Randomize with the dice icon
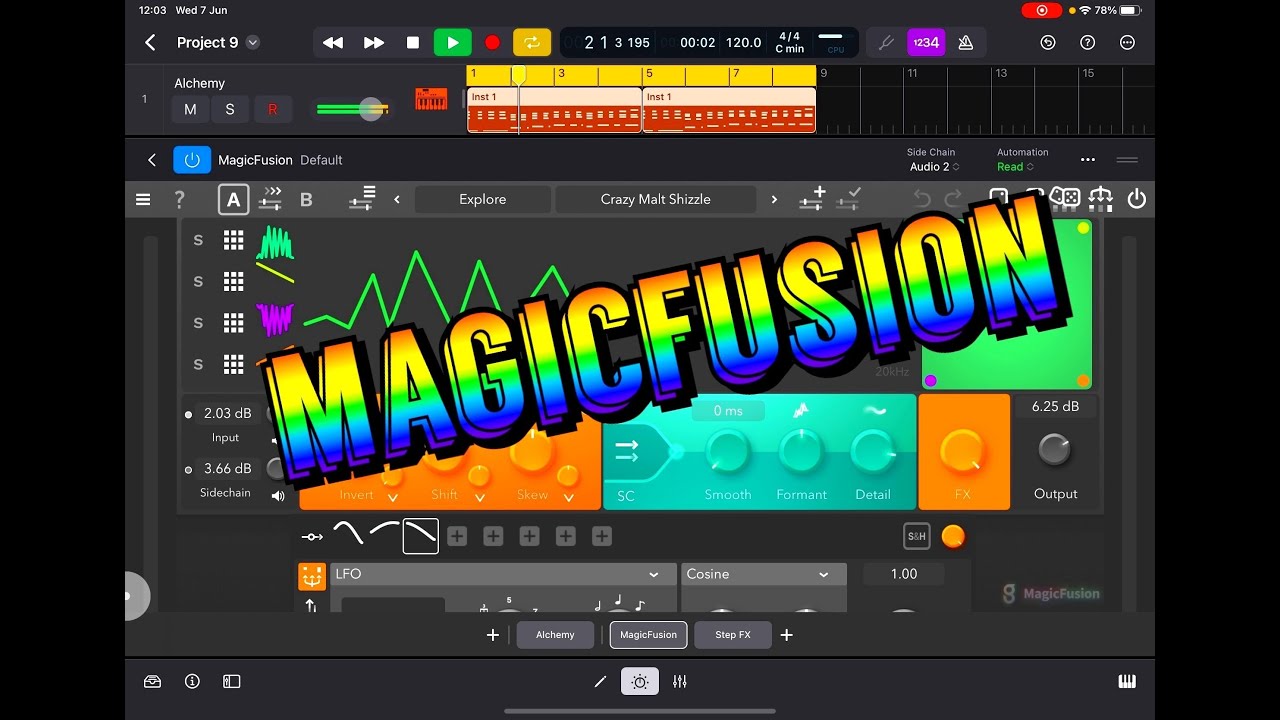 pos(1065,198)
